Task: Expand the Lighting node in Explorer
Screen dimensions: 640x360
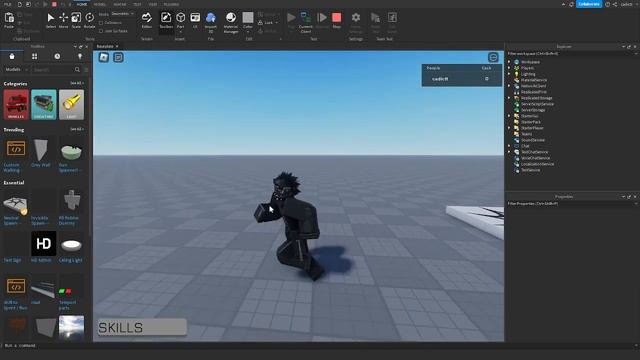Action: point(509,74)
